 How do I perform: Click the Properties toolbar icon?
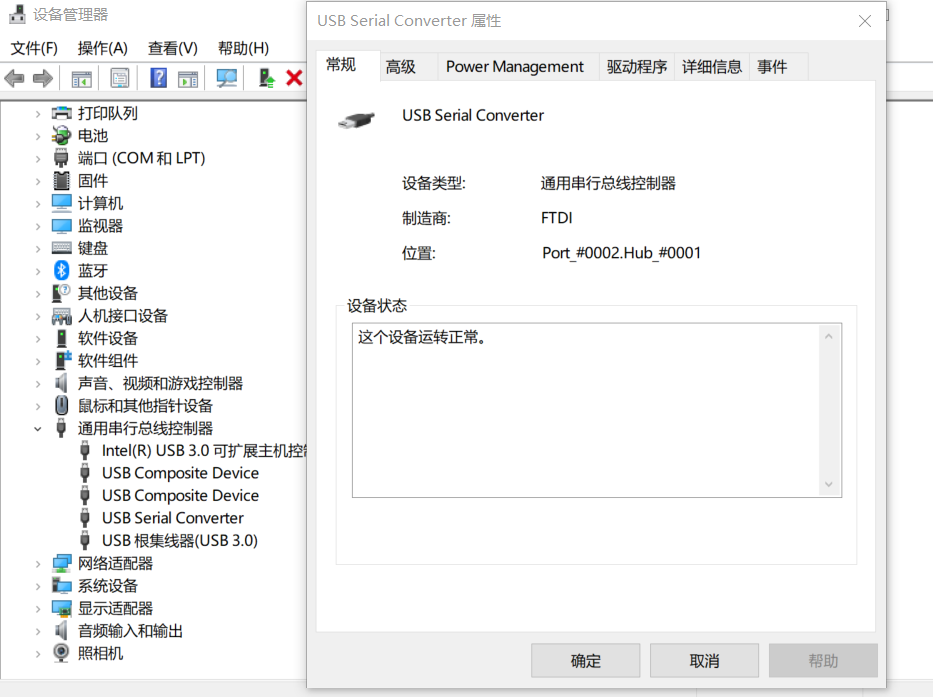(120, 78)
